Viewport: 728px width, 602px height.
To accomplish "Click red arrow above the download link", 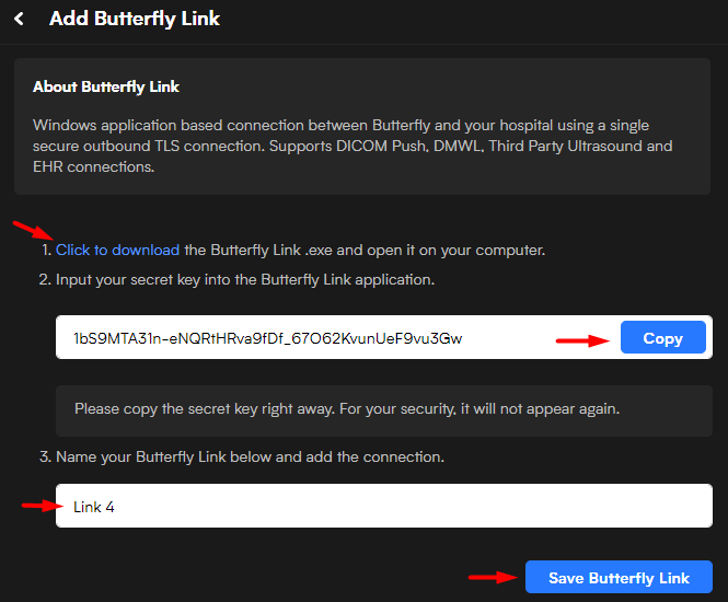I will (x=33, y=230).
